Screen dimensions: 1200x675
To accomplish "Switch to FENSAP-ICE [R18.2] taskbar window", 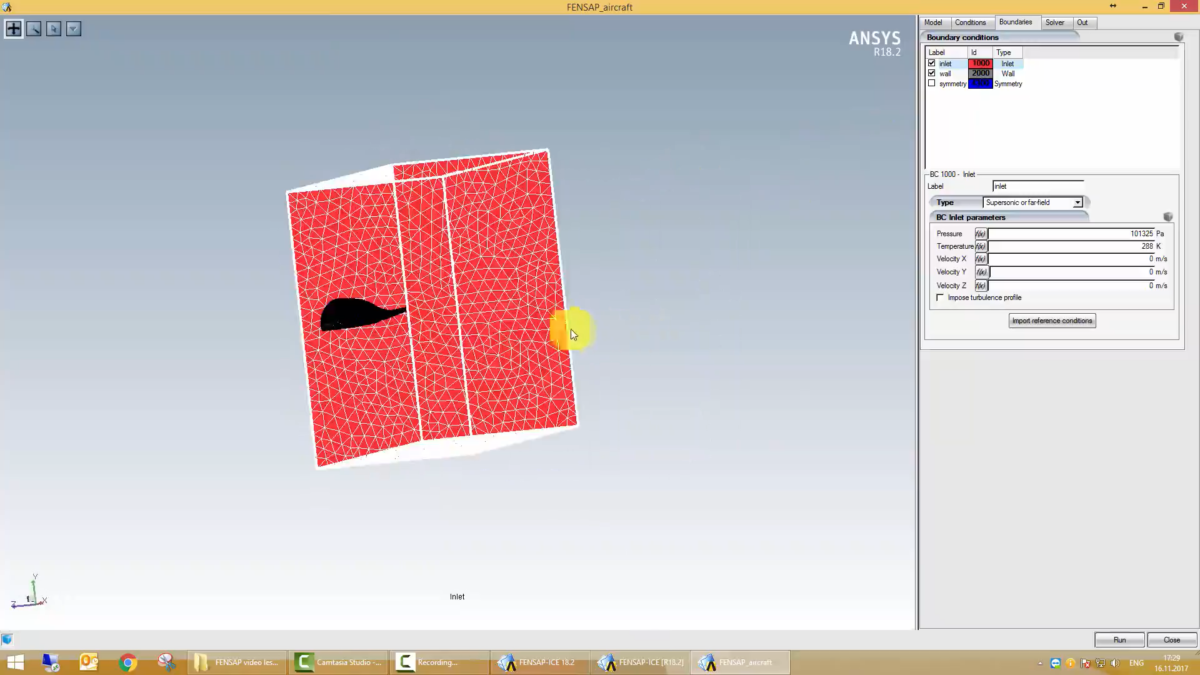I will (x=641, y=663).
